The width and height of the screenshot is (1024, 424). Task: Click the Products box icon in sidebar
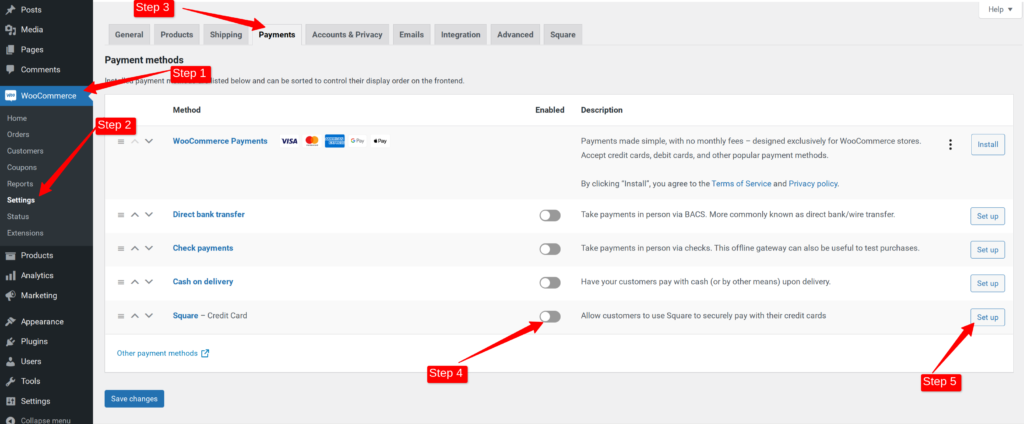tap(10, 255)
